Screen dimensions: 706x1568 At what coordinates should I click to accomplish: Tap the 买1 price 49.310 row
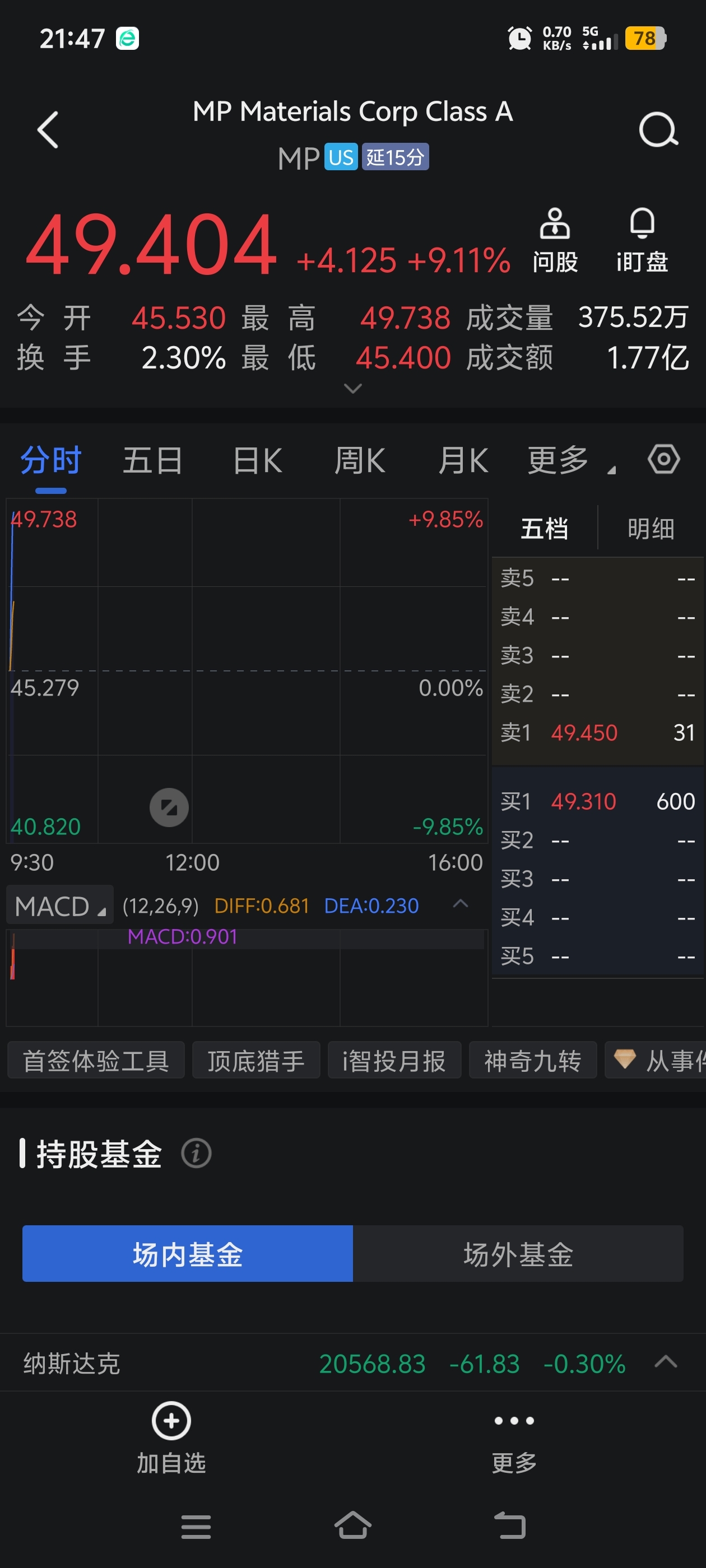click(x=597, y=801)
